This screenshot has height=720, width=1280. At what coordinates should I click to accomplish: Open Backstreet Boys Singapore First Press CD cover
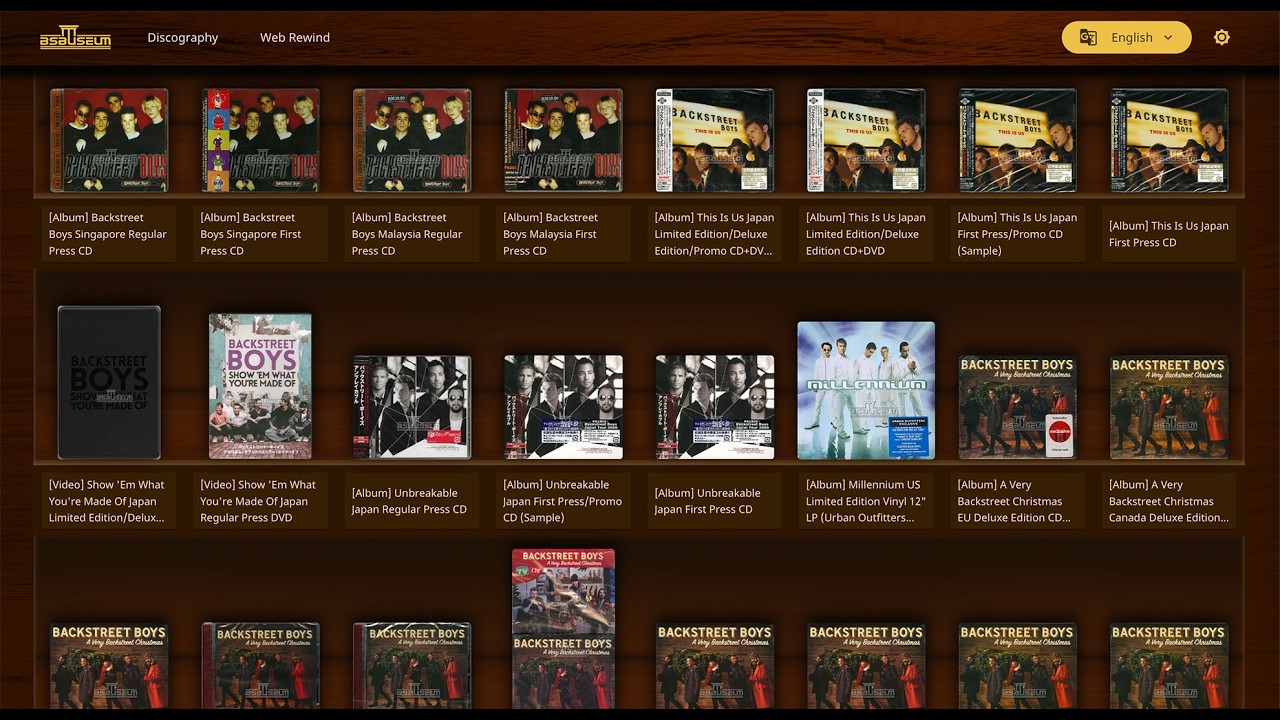click(260, 140)
